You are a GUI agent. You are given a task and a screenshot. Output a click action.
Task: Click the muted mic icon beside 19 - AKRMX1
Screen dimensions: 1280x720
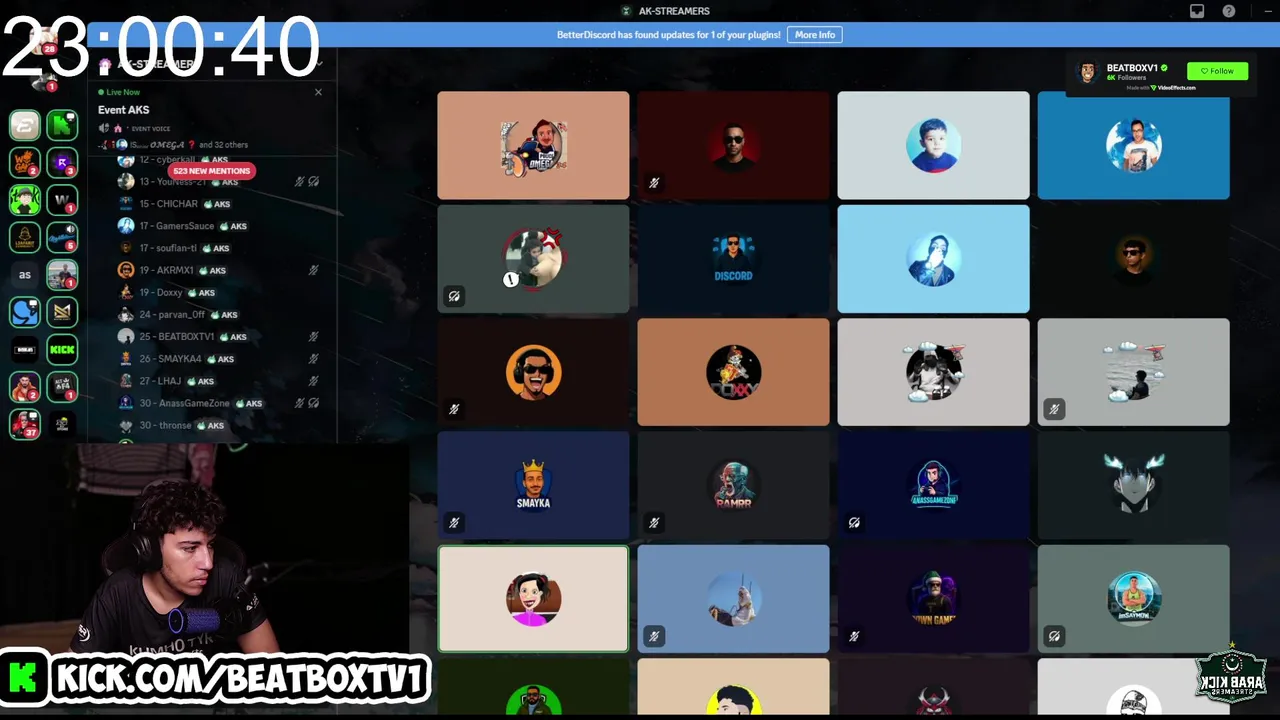[313, 270]
